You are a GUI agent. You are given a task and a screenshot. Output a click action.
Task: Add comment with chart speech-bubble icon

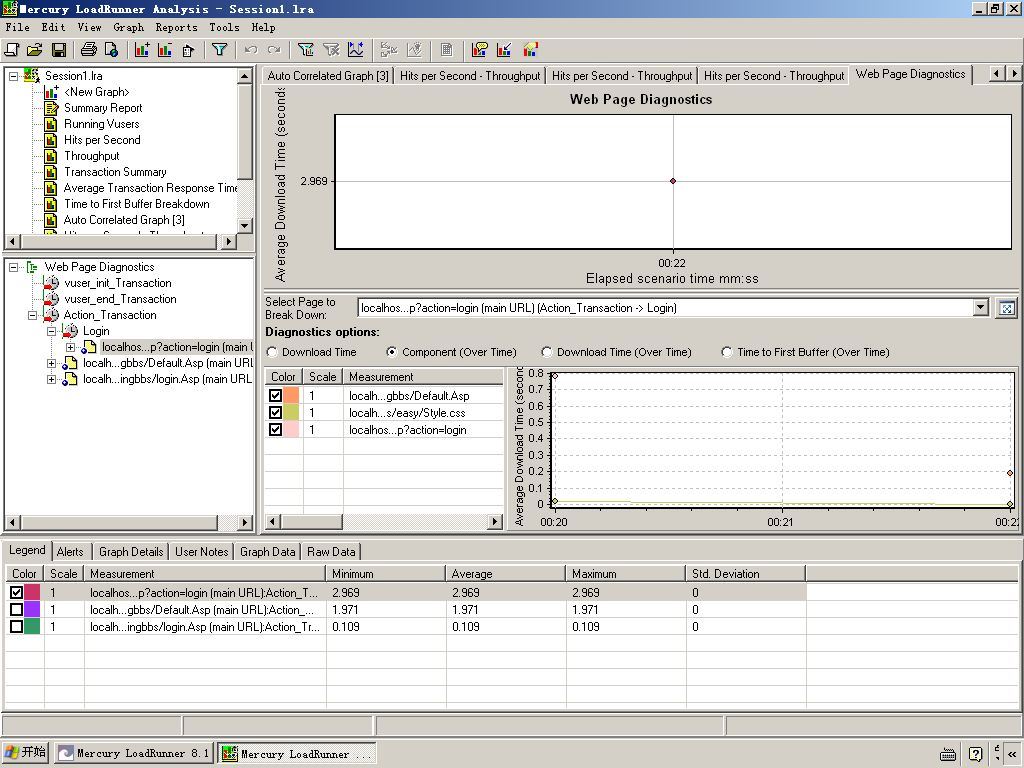point(480,50)
